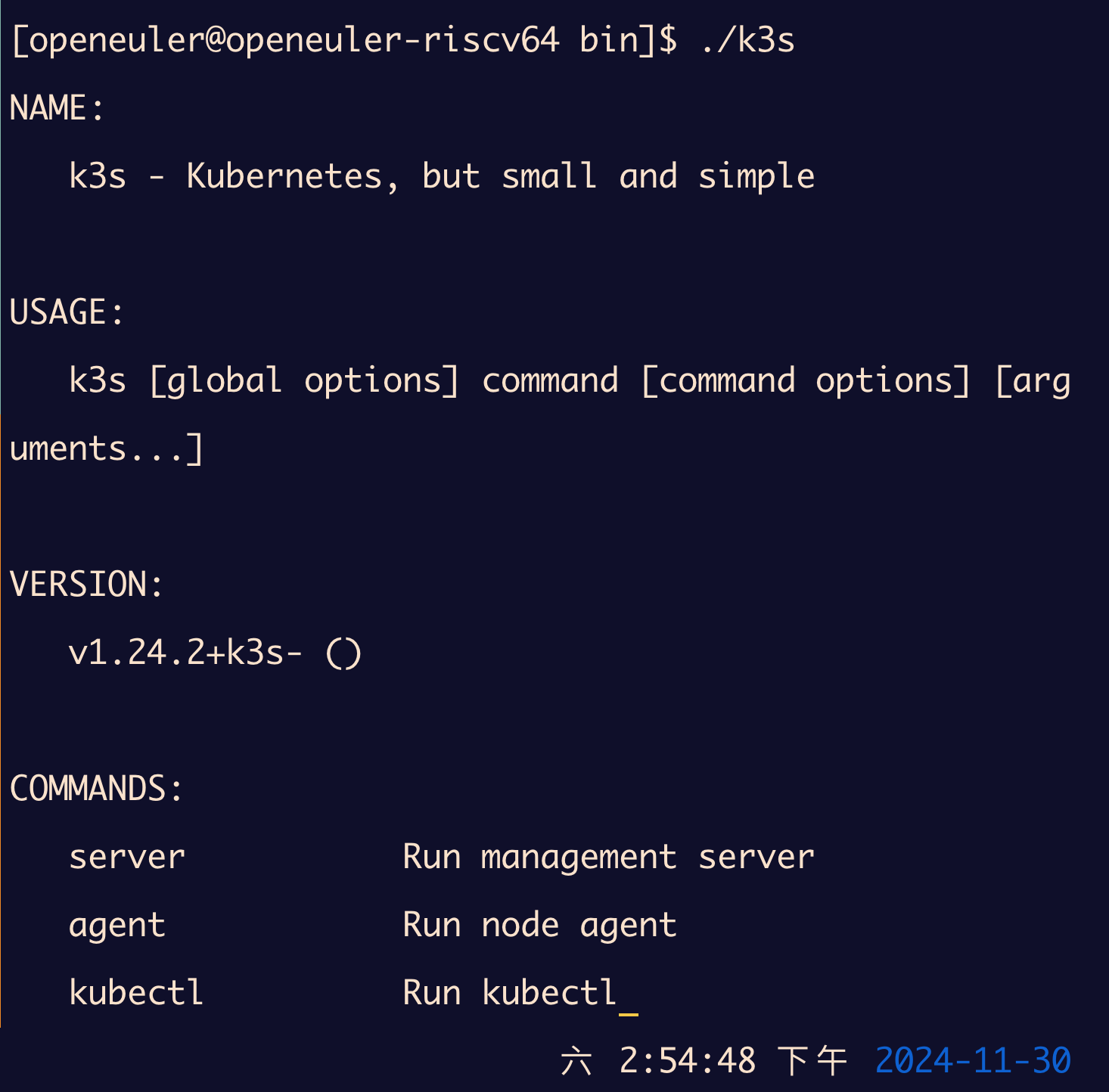Click the yellow terminal cursor

pyautogui.click(x=629, y=1012)
